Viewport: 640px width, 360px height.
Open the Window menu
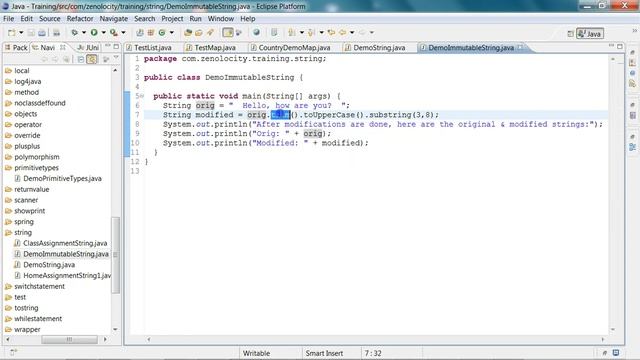[x=221, y=19]
